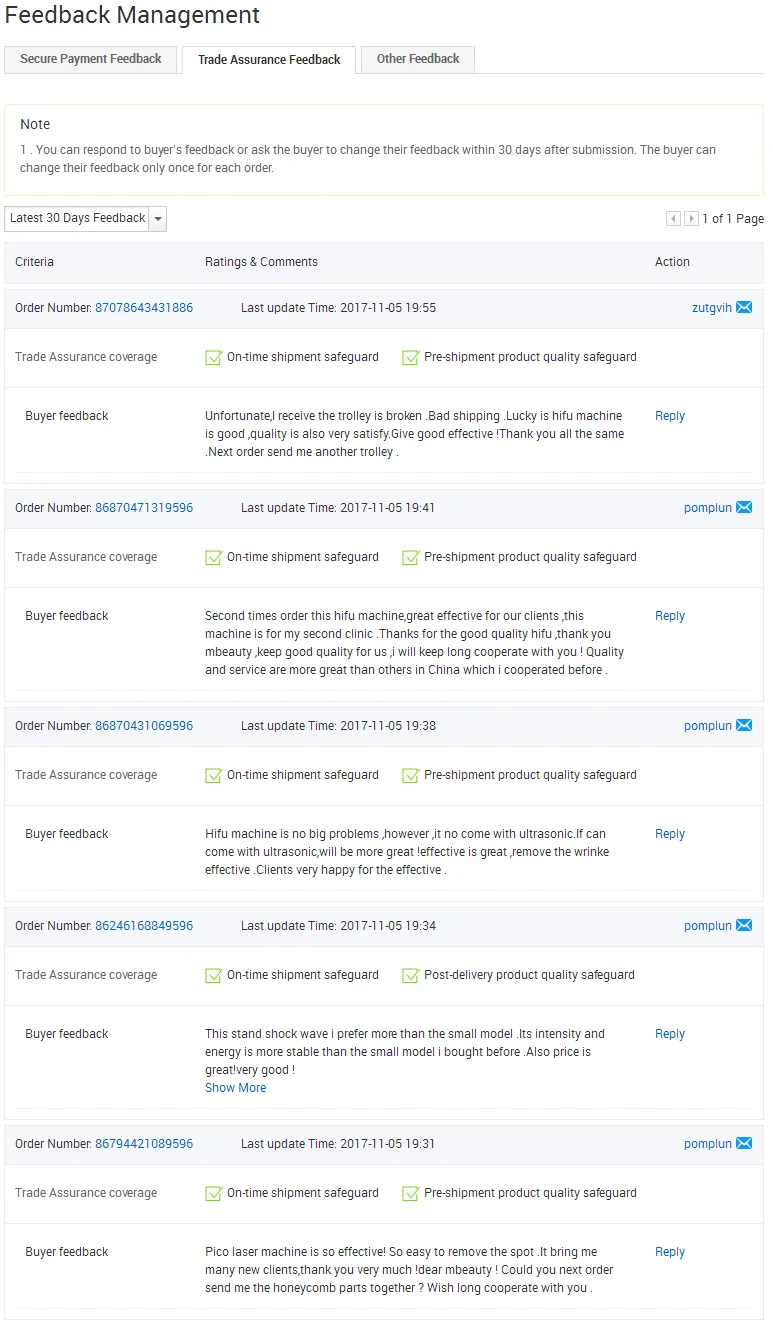The height and width of the screenshot is (1325, 773).
Task: Click the envelope icon next to zutgvih
Action: [744, 308]
